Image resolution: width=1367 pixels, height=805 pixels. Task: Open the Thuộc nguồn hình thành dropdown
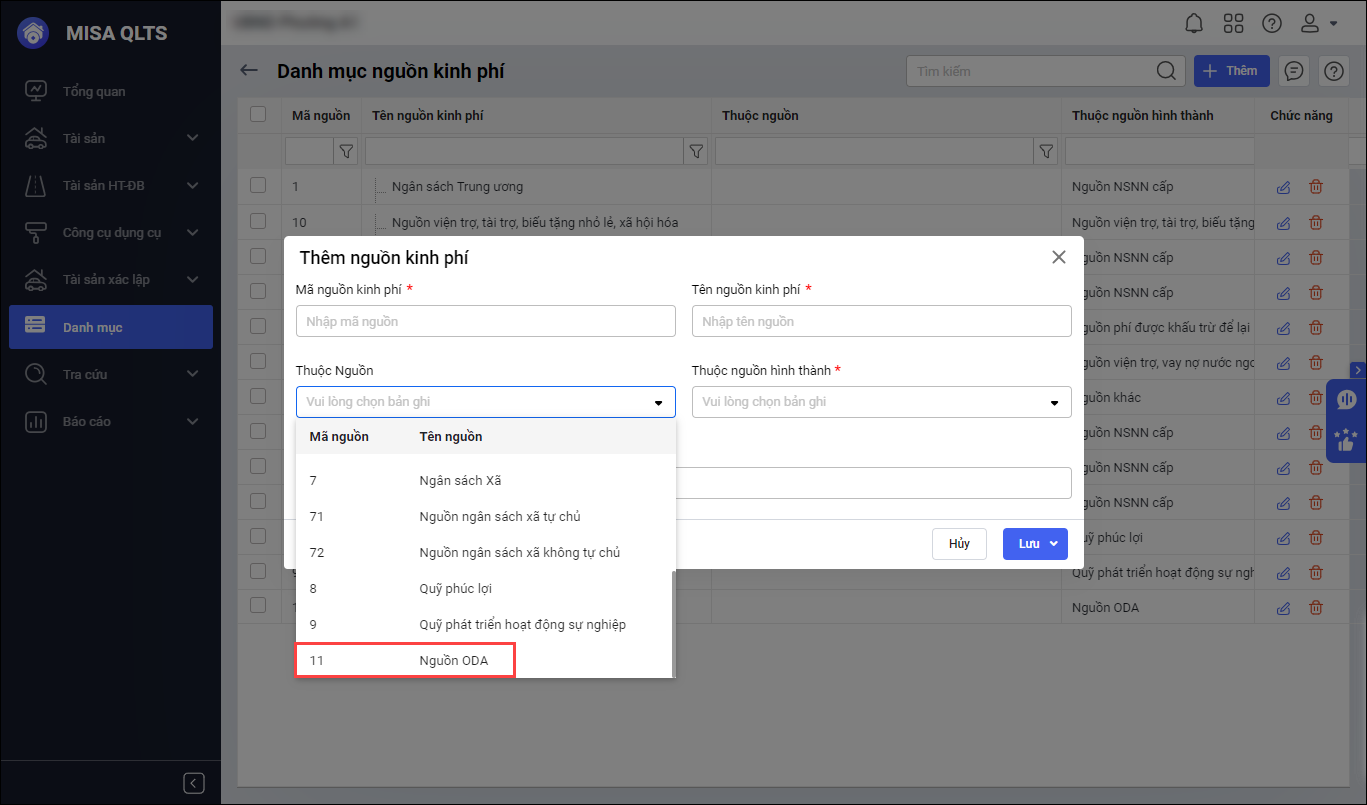[881, 402]
